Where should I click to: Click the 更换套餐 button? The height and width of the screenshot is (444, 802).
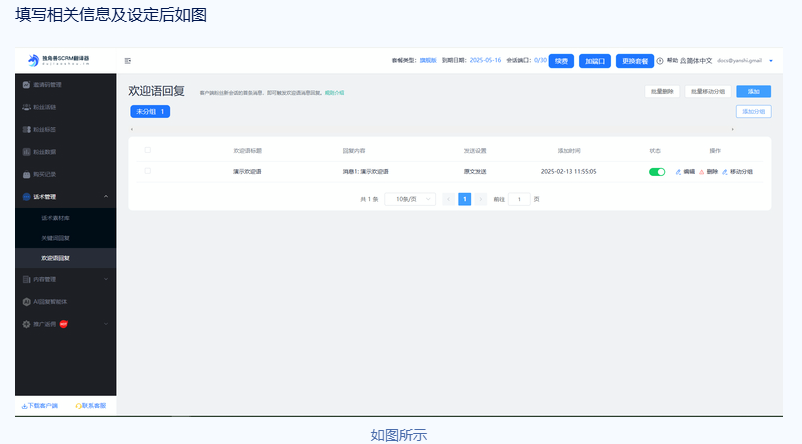(x=635, y=61)
